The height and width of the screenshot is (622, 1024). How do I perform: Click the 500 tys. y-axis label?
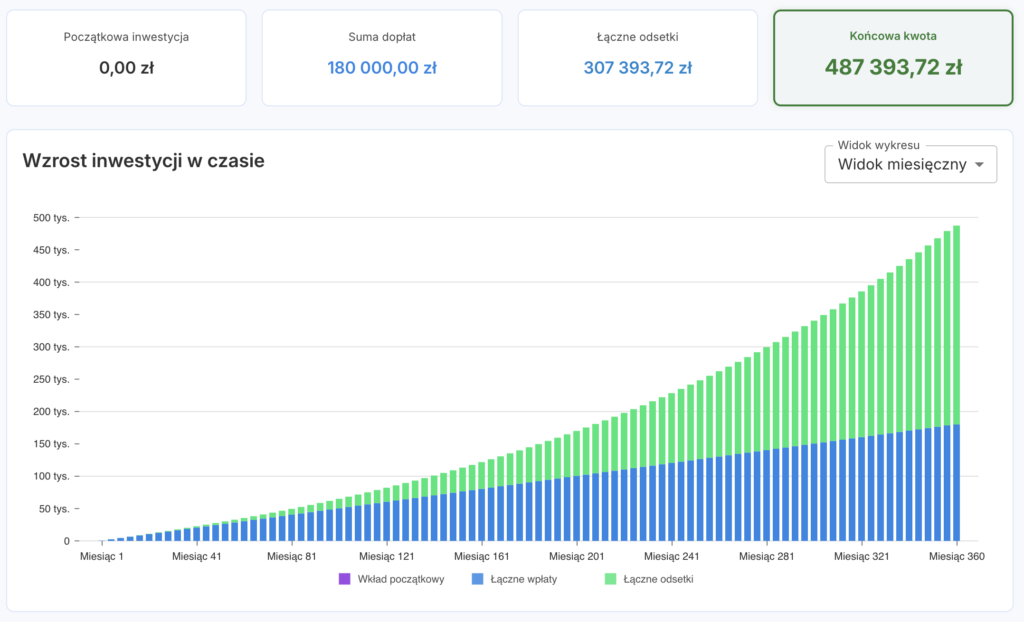coord(51,218)
